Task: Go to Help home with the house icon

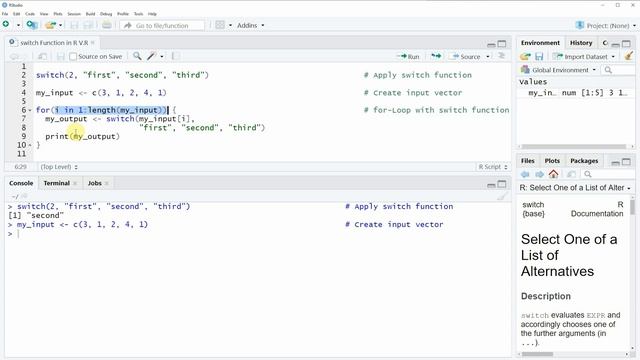Action: pos(553,174)
